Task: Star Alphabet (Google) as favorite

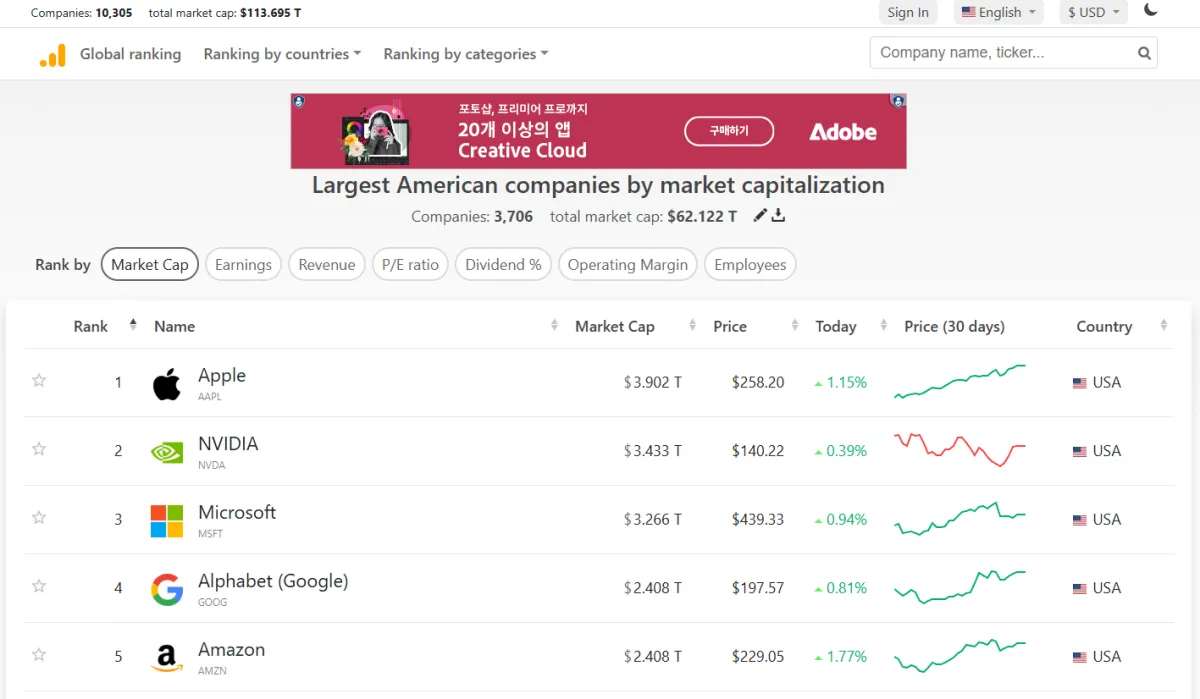Action: [39, 586]
